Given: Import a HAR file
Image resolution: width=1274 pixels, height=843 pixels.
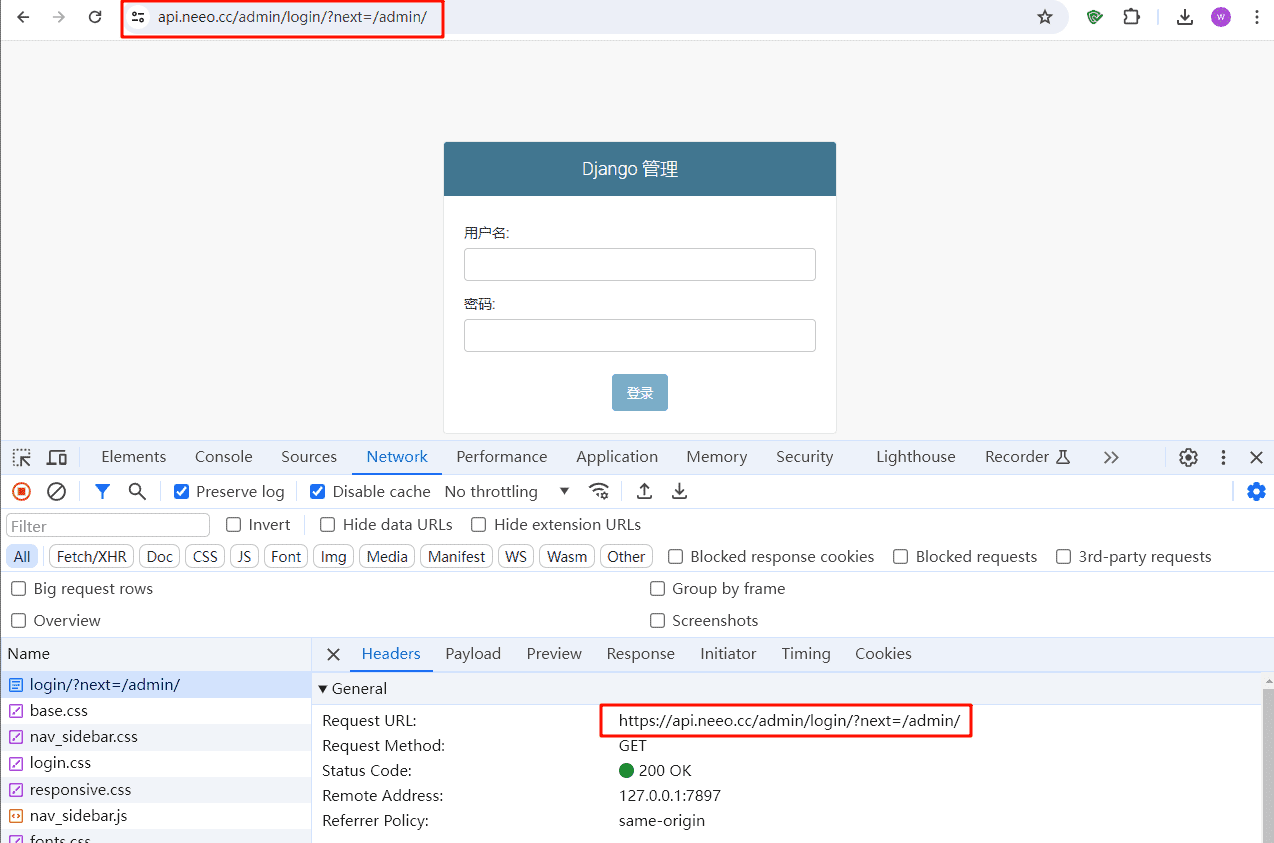Looking at the screenshot, I should click(x=645, y=491).
